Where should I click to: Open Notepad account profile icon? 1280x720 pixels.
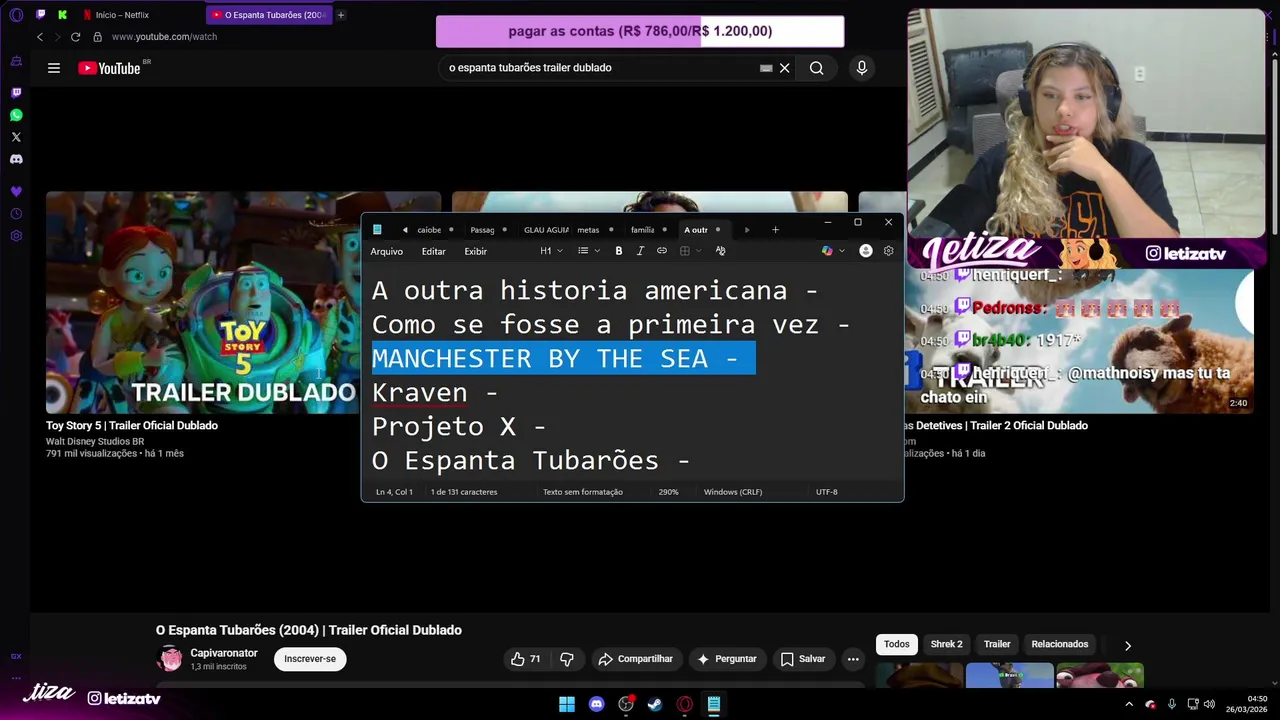pyautogui.click(x=866, y=251)
